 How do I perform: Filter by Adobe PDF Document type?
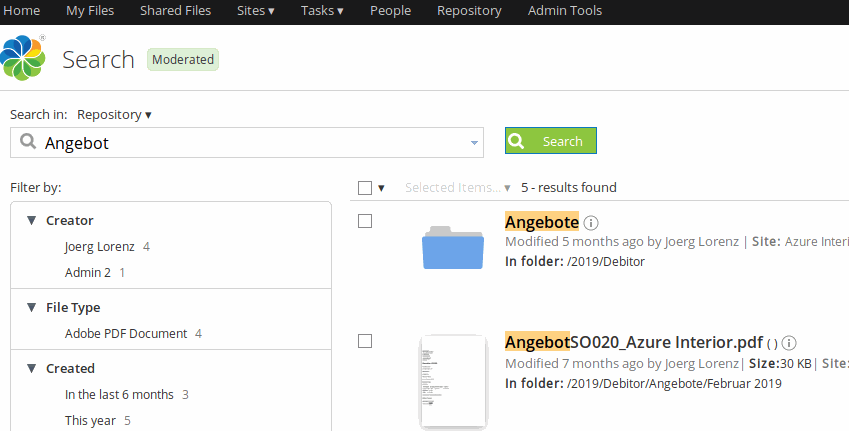[x=126, y=334]
